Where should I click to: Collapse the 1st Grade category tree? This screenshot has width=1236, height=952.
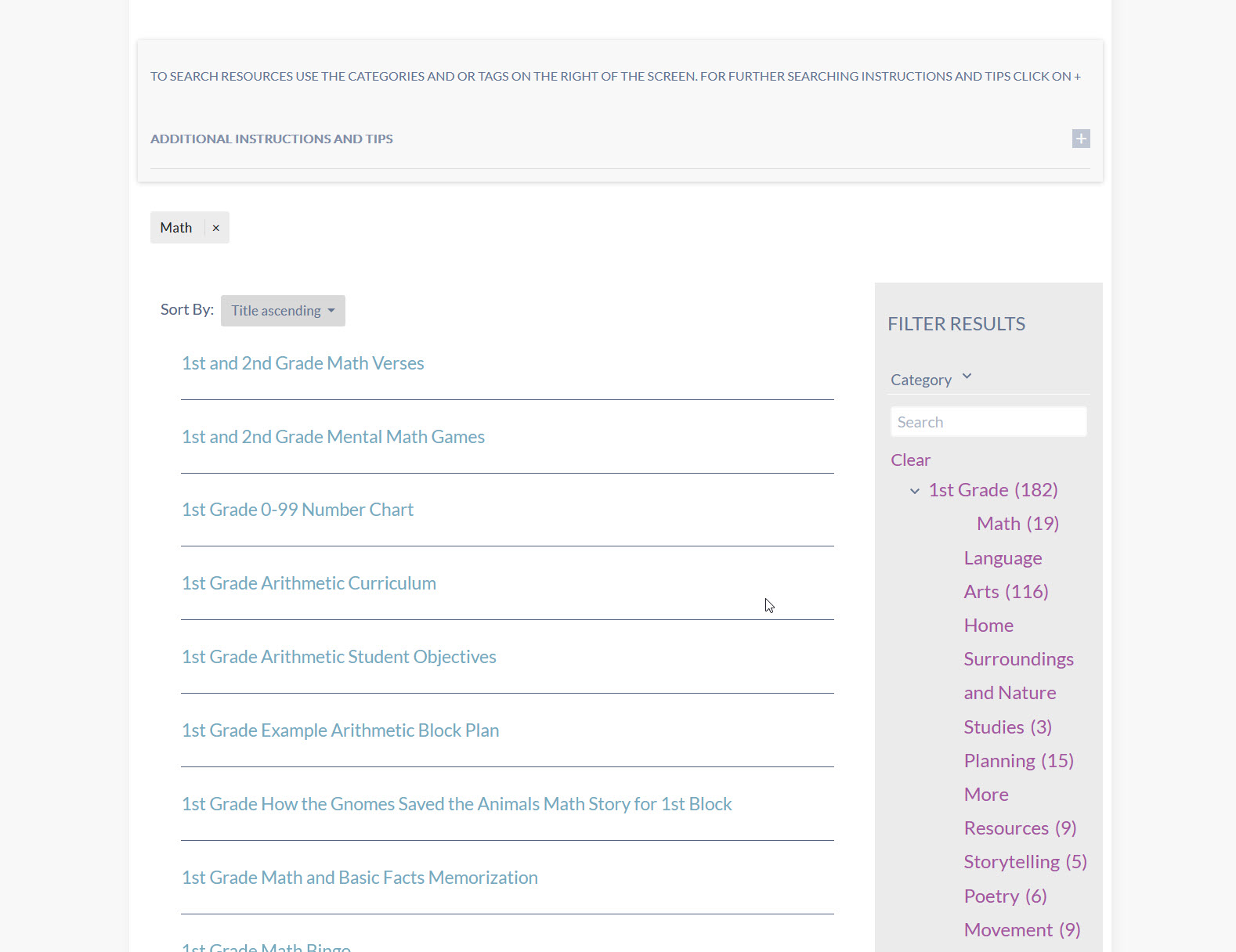pos(914,491)
